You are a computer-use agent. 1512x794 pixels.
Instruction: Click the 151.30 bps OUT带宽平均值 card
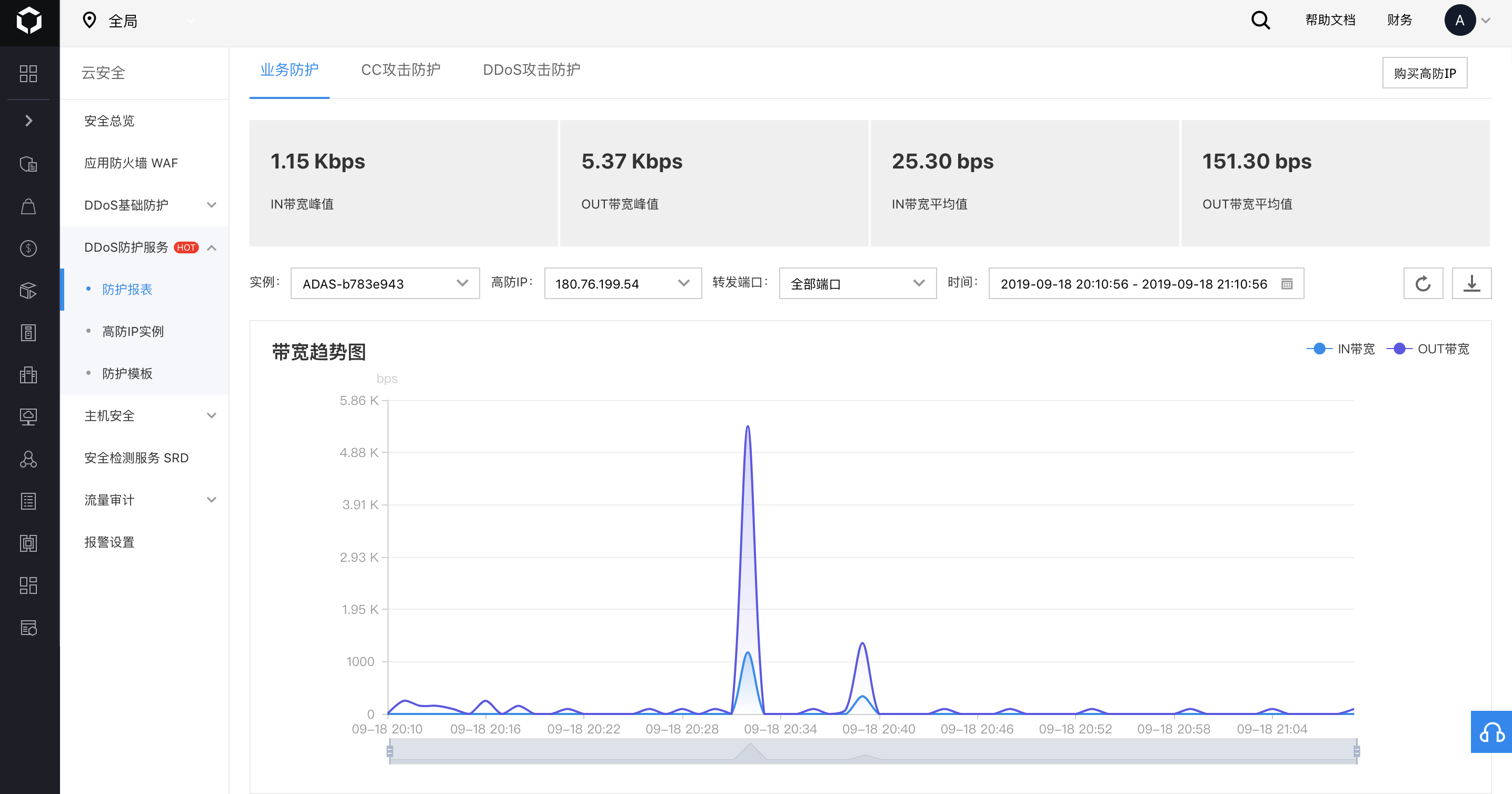coord(1335,183)
